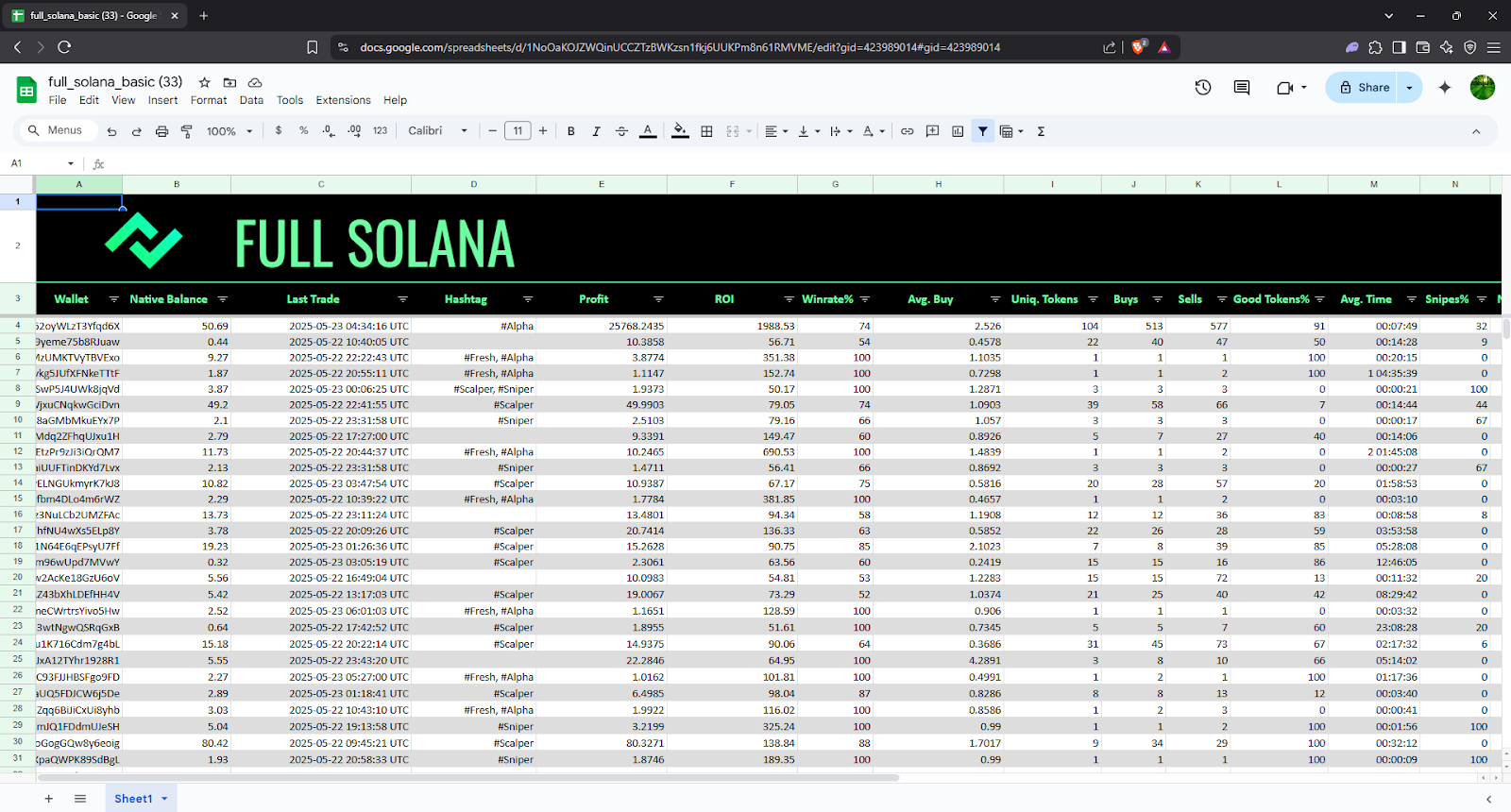Increase decimal places icon

tap(354, 131)
